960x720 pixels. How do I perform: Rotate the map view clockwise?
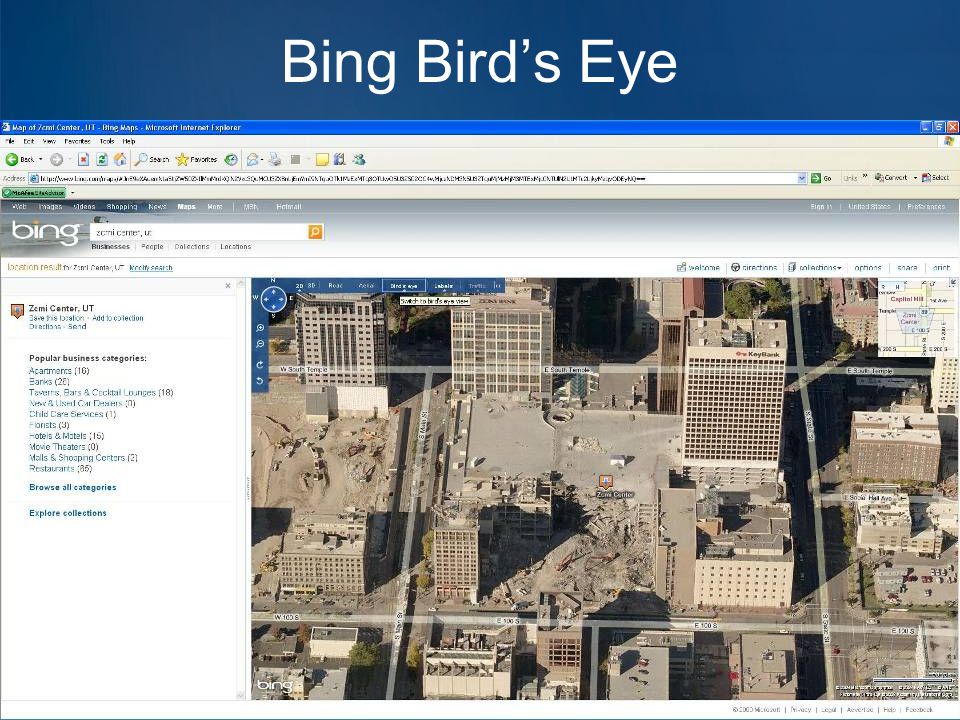pyautogui.click(x=260, y=365)
